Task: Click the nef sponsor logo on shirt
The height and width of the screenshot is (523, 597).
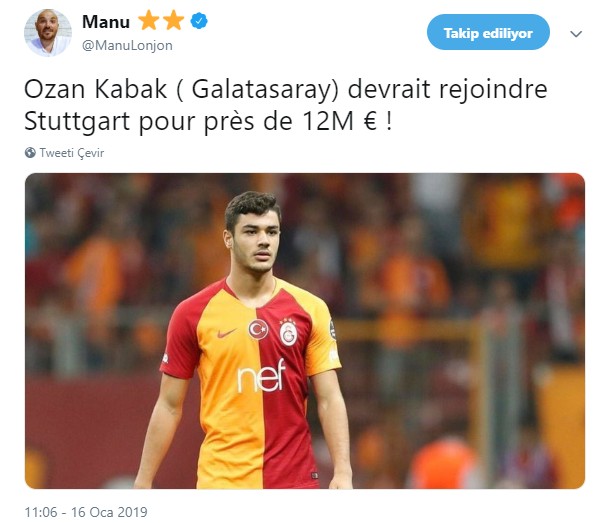Action: pyautogui.click(x=262, y=376)
